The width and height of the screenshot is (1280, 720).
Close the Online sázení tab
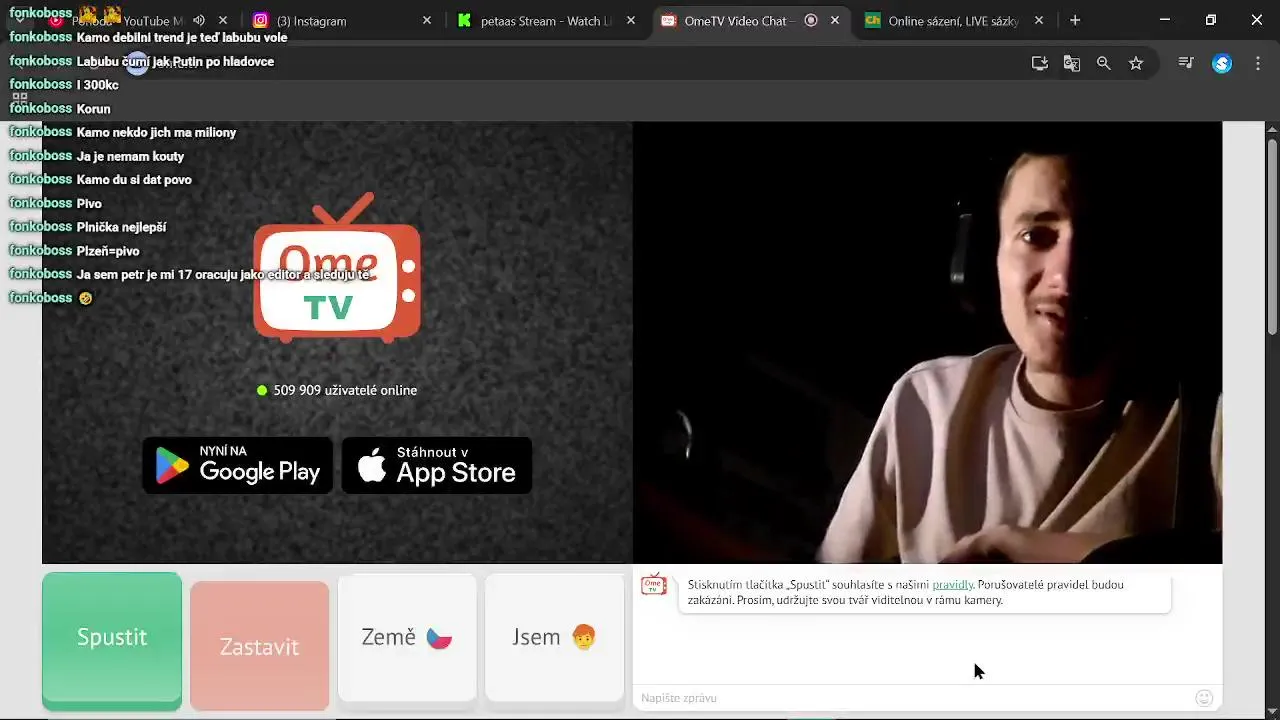(x=1039, y=20)
